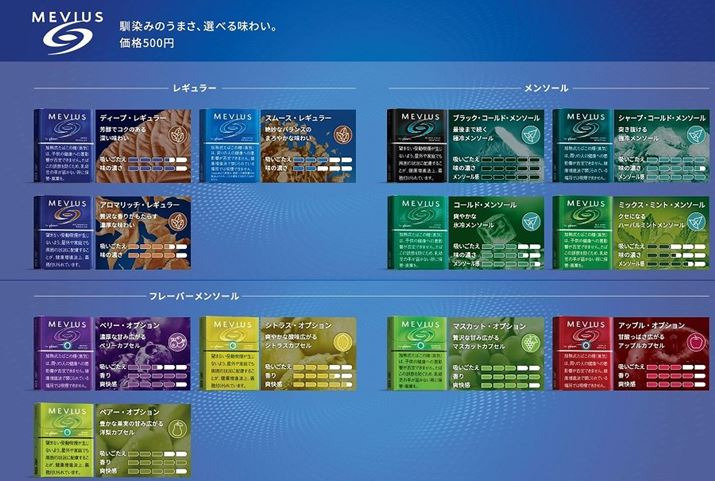Viewport: 715px width, 481px height.
Task: Click description 芳醇でコクのある深い味わい
Action: pyautogui.click(x=124, y=134)
